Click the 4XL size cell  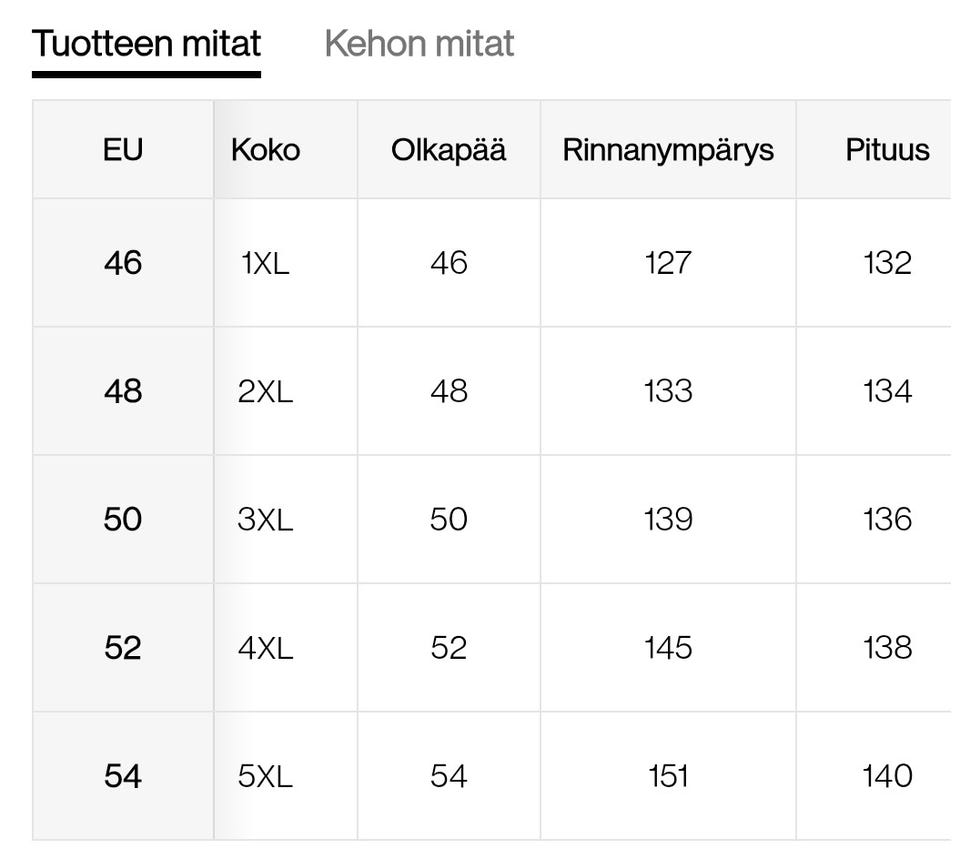[x=265, y=648]
